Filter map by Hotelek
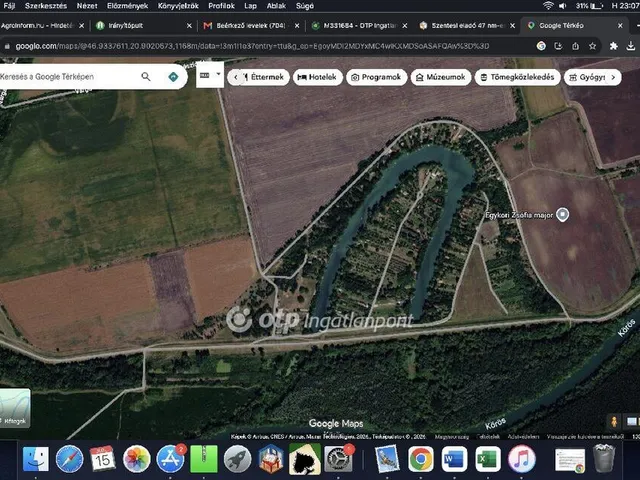This screenshot has width=640, height=480. pos(318,77)
